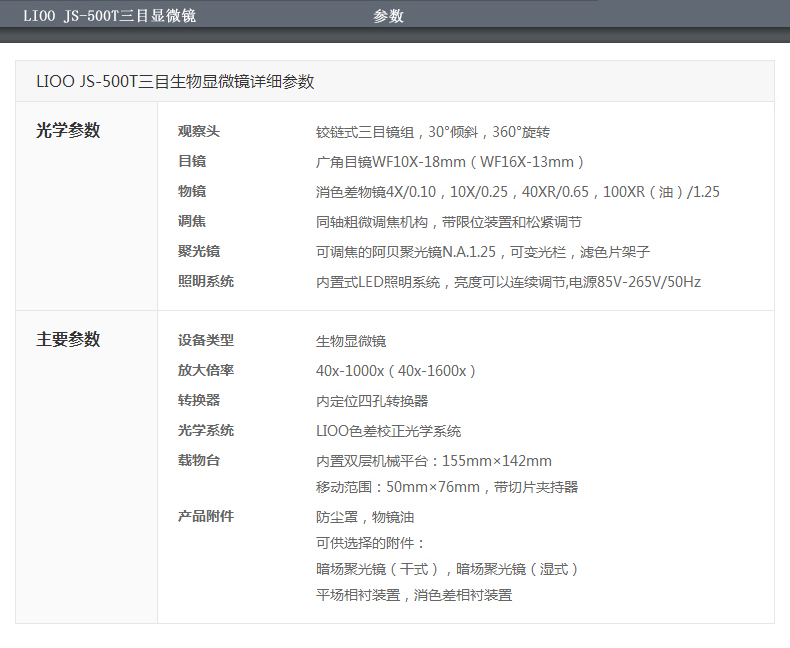
Task: Click the value starting 内置式LED照明系统
Action: point(508,282)
